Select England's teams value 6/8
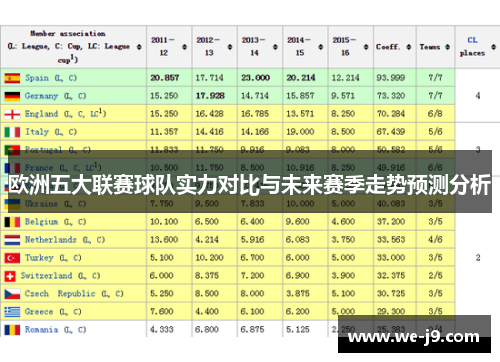This screenshot has height=362, width=500. pyautogui.click(x=435, y=114)
